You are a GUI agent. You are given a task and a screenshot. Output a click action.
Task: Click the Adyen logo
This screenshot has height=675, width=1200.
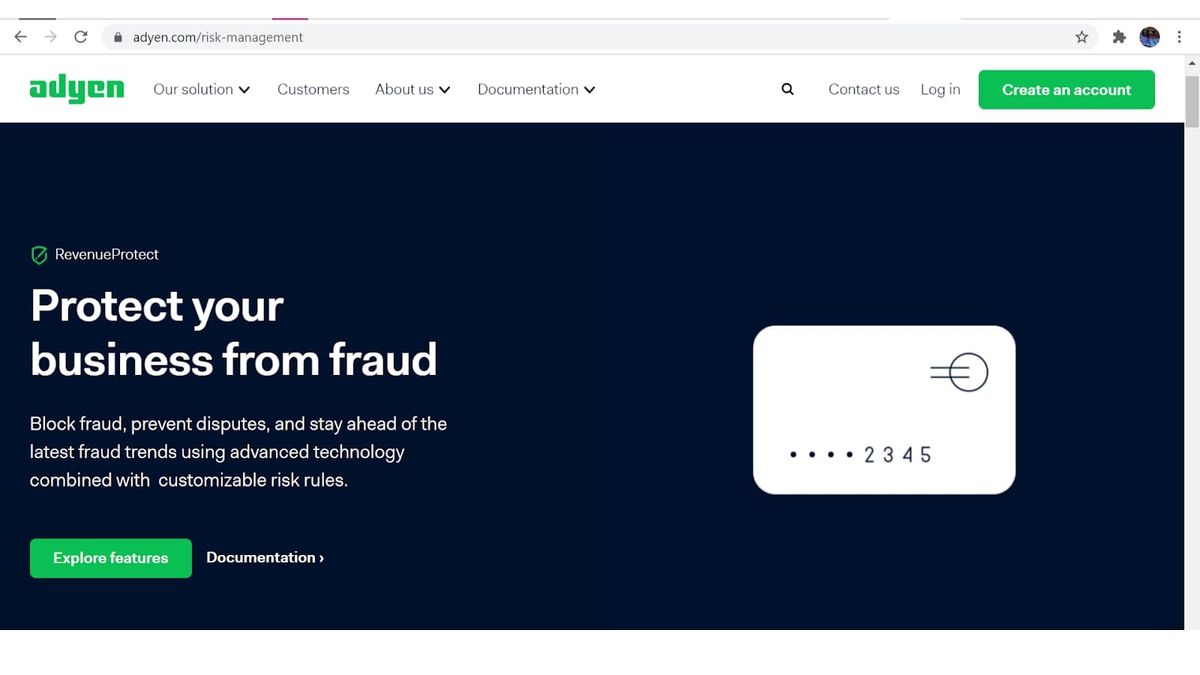point(76,89)
